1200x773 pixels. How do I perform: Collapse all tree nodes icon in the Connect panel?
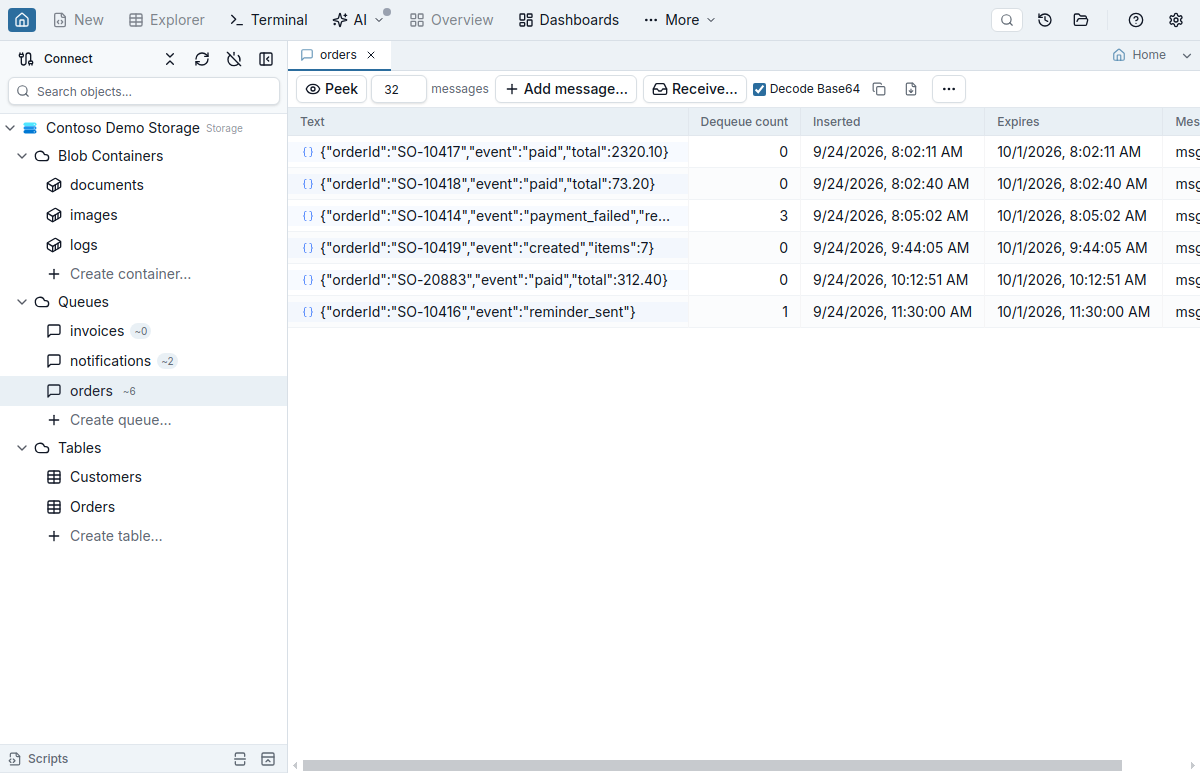tap(170, 59)
